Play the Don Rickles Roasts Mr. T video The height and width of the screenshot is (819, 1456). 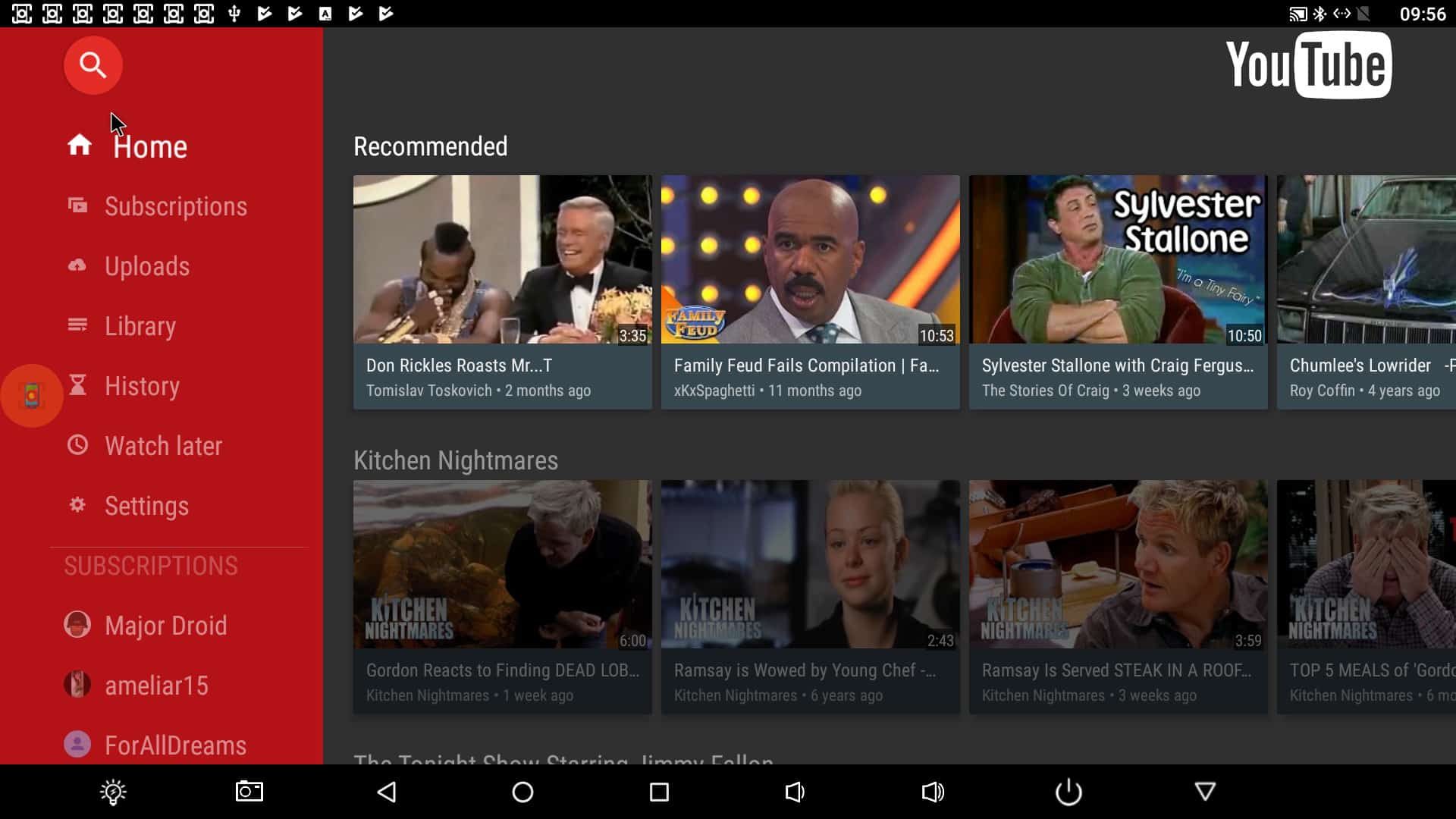click(x=502, y=260)
